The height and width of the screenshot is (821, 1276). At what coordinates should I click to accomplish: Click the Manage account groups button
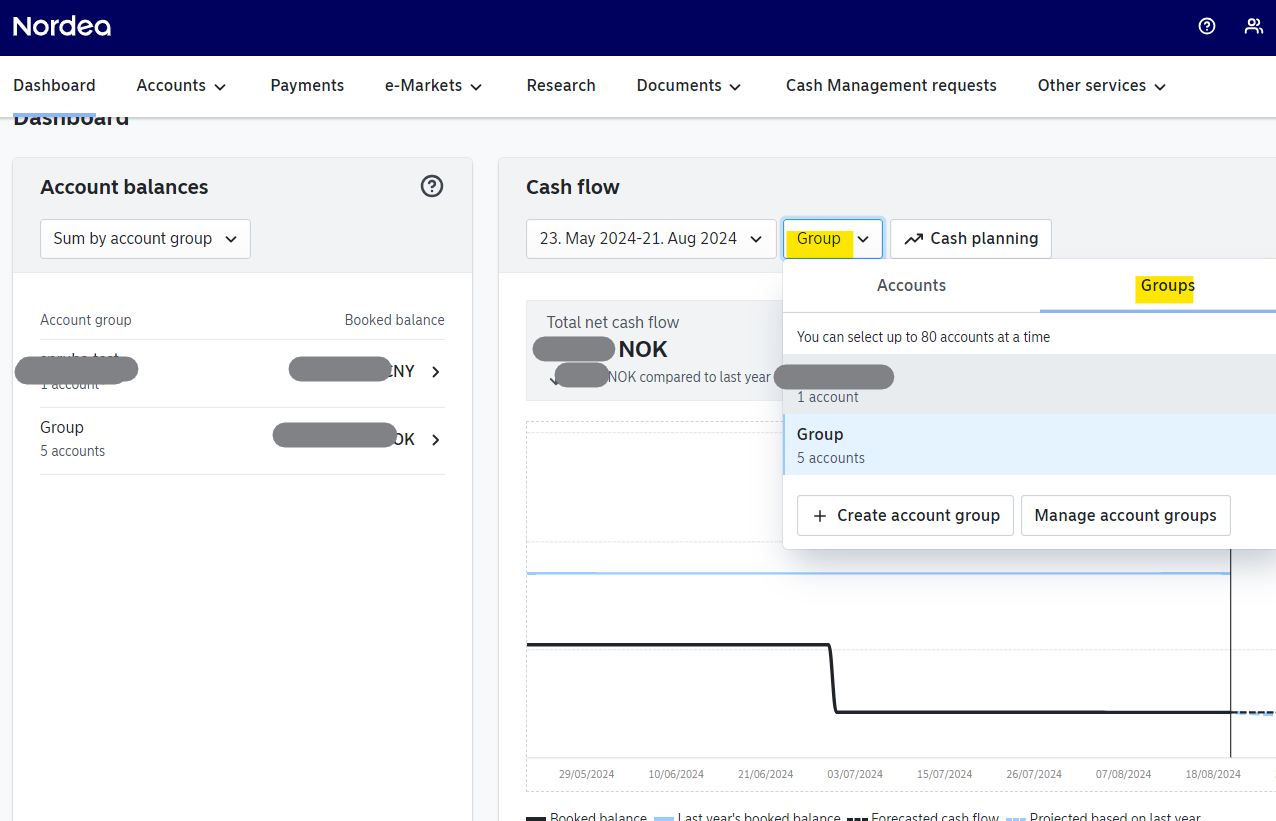[x=1125, y=515]
